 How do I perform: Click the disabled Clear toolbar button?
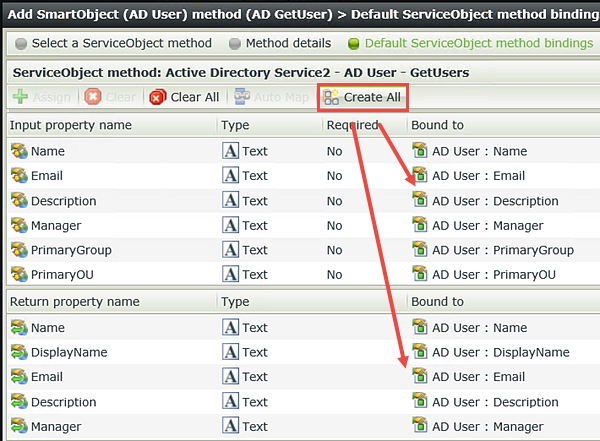pos(110,97)
